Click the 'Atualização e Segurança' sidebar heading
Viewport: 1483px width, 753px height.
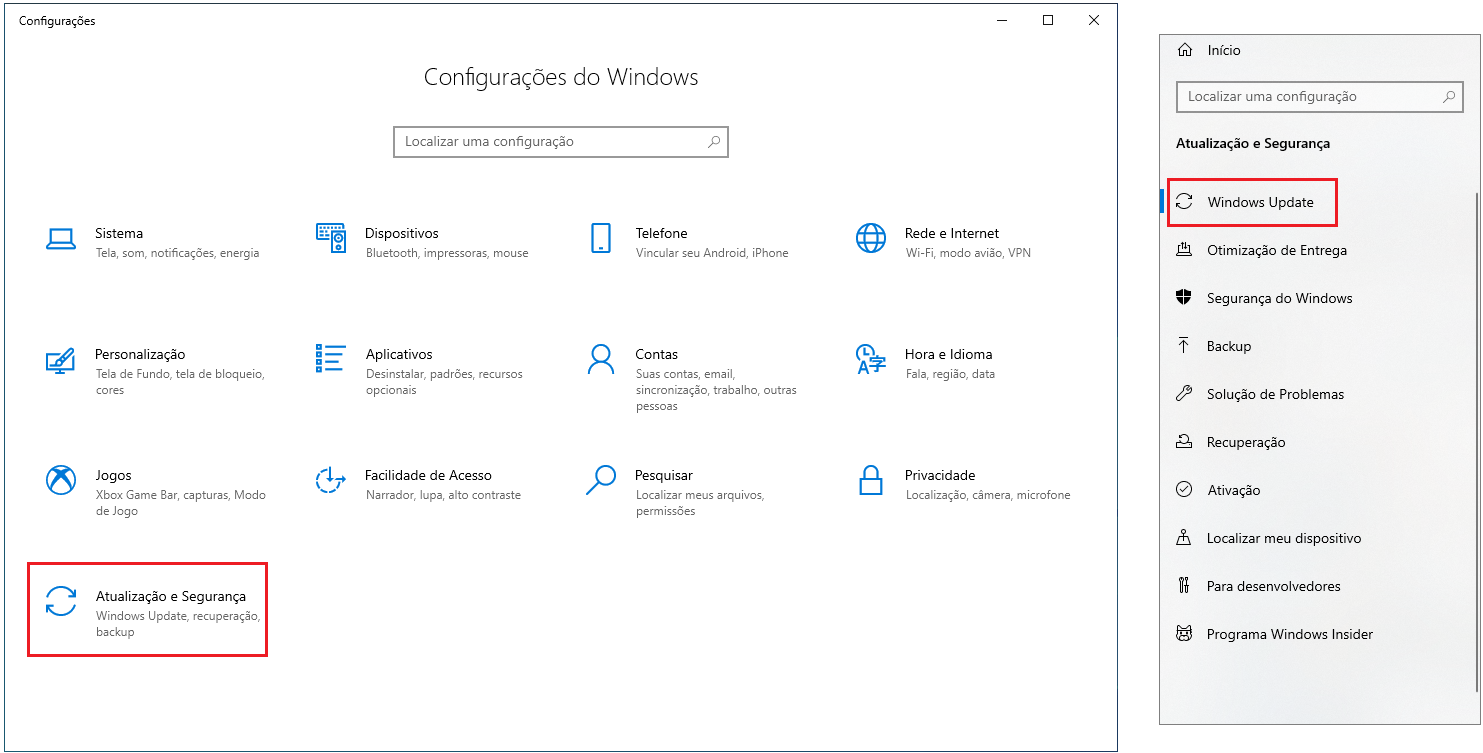[x=1253, y=143]
